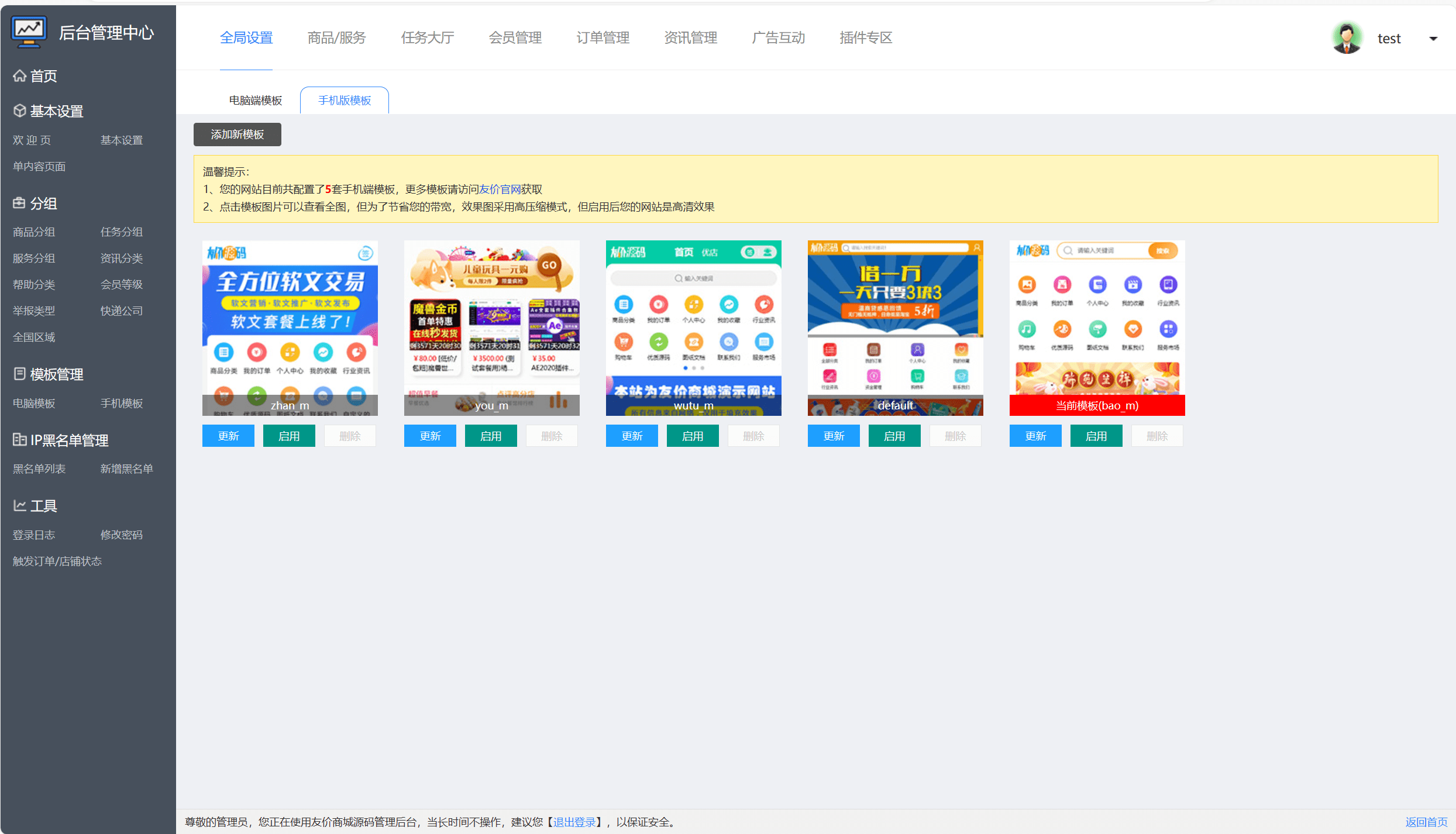The width and height of the screenshot is (1456, 834).
Task: Open the 手机模板 sidebar link
Action: pos(122,404)
